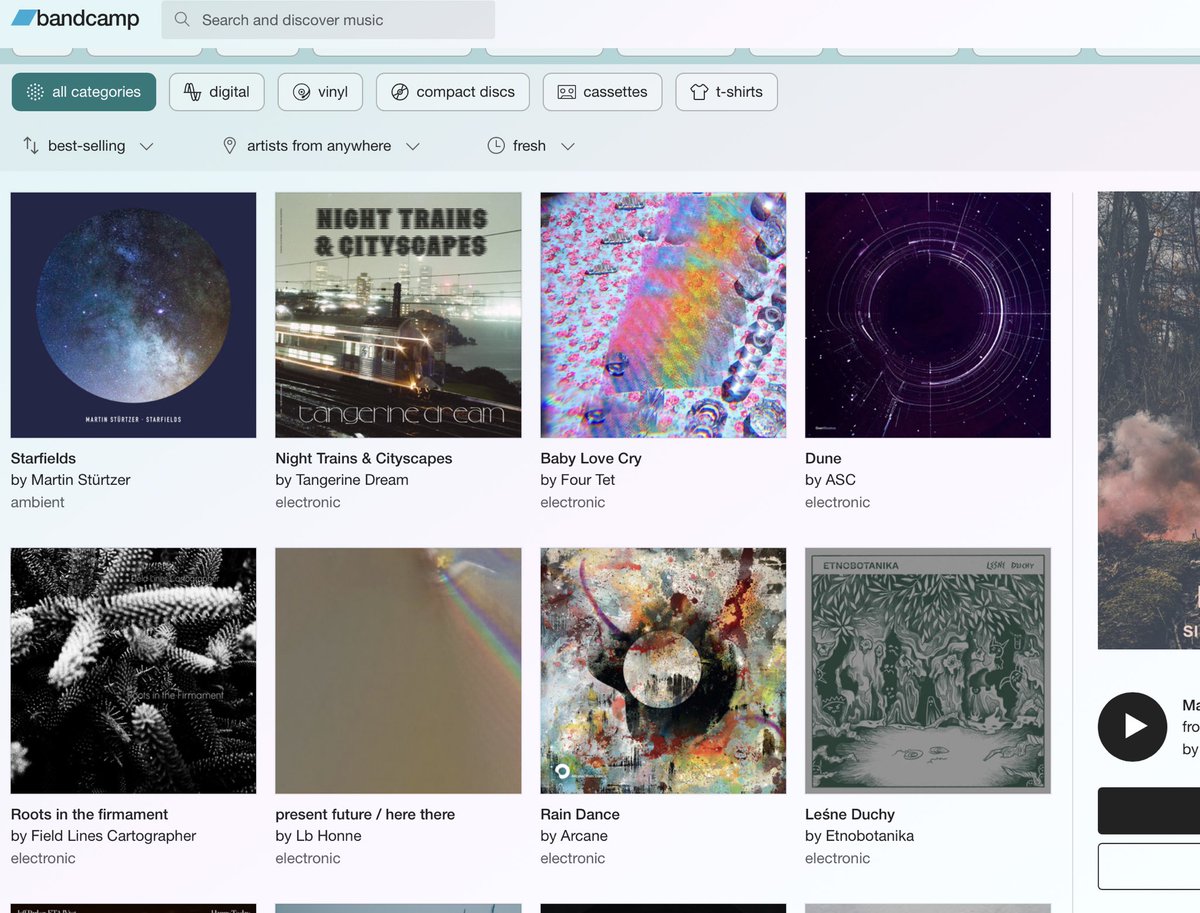
Task: Open the fresh time dropdown
Action: point(531,146)
